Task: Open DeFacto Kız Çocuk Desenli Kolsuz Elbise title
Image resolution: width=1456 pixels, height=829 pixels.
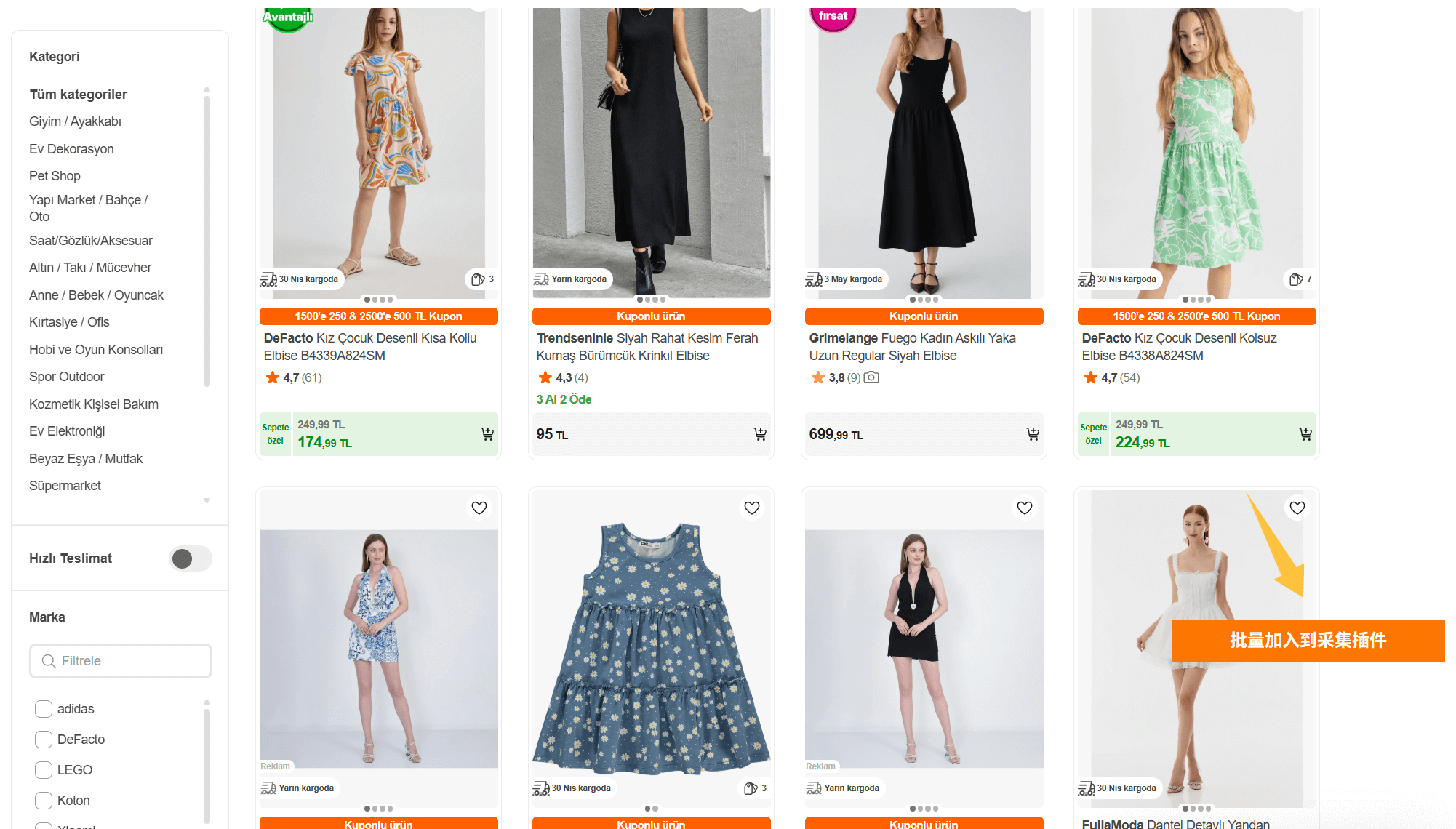Action: 1179,347
